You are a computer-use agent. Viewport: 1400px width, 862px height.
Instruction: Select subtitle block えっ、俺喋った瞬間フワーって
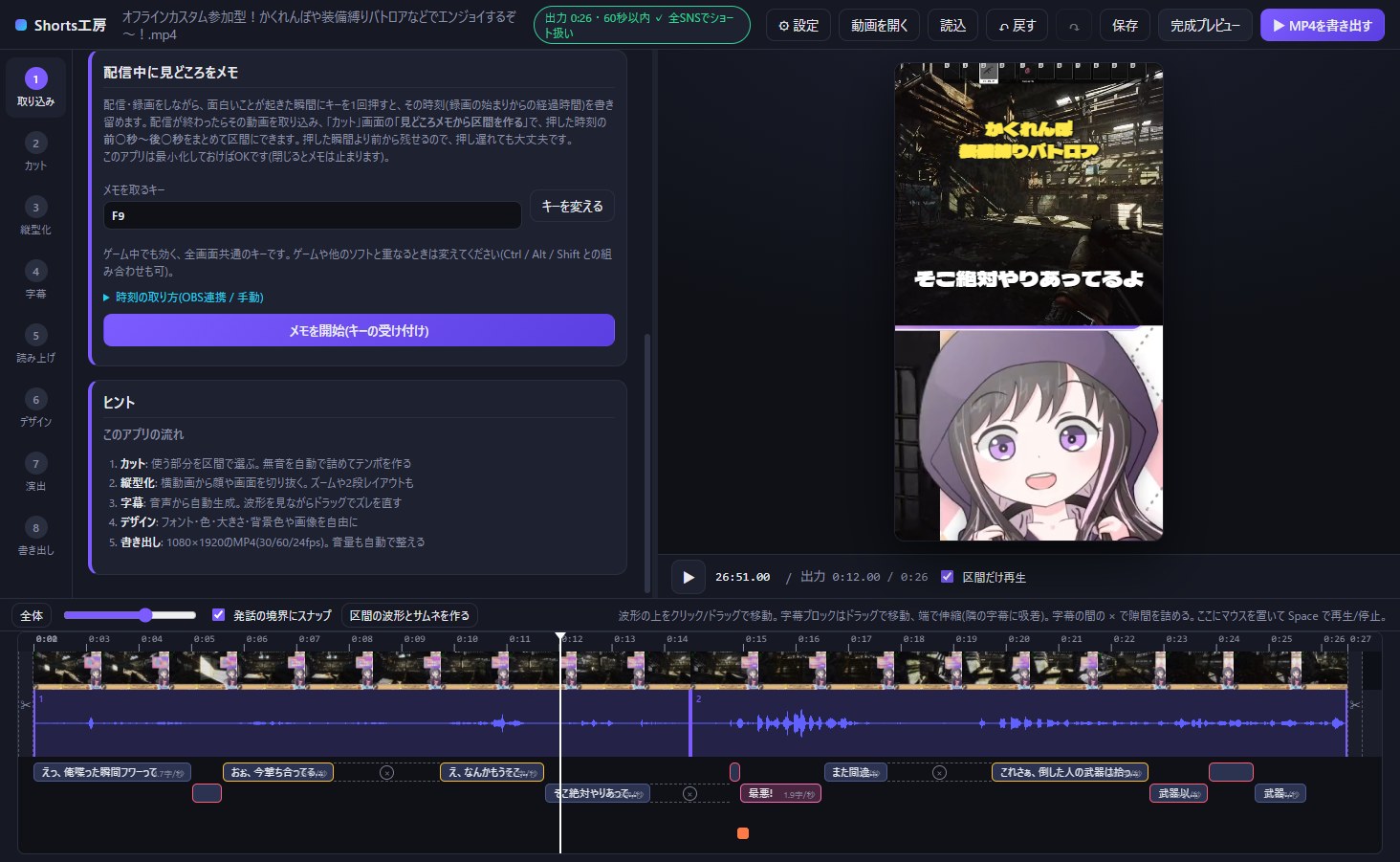coord(112,772)
